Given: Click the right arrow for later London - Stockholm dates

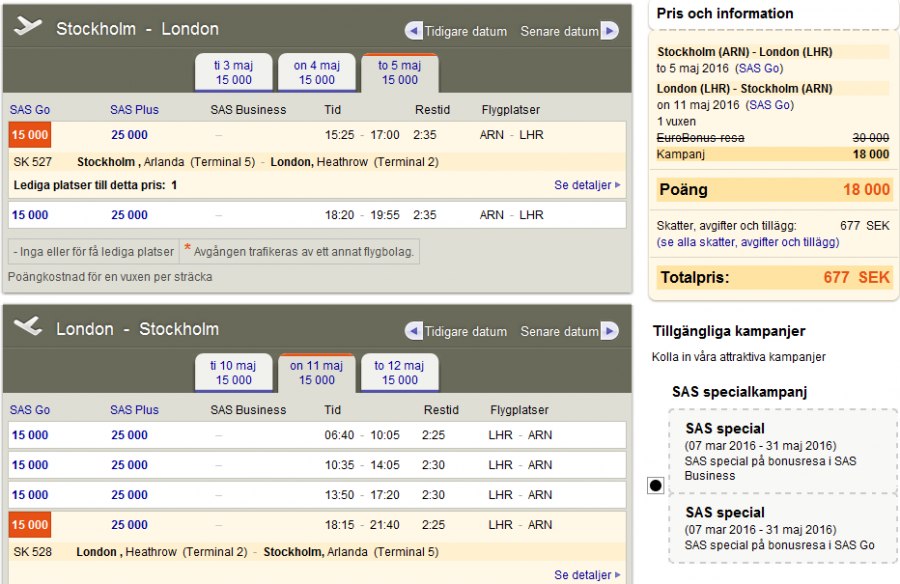Looking at the screenshot, I should click(x=610, y=331).
